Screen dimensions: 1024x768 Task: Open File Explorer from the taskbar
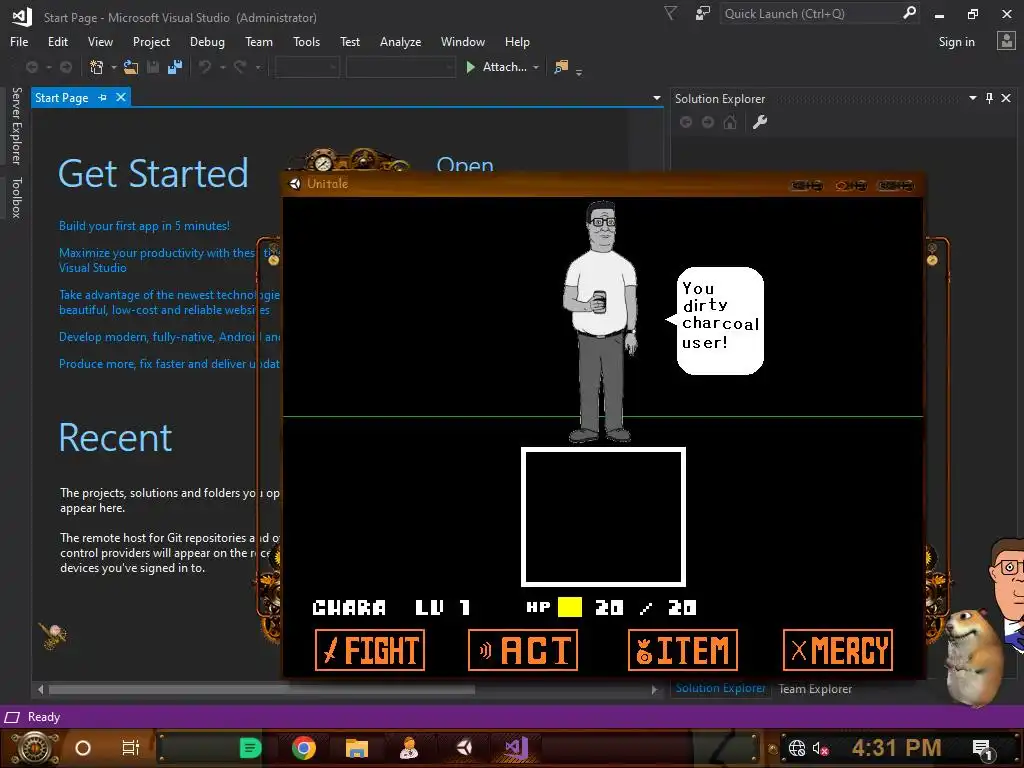(x=357, y=748)
